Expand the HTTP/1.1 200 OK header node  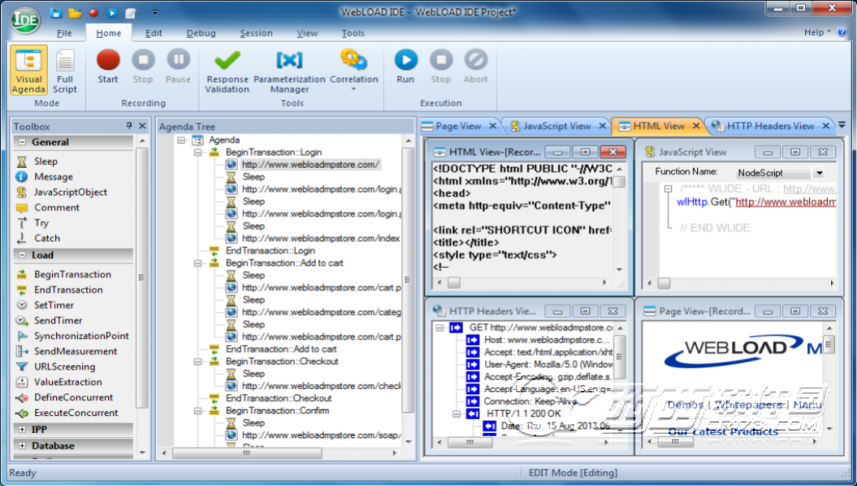457,414
